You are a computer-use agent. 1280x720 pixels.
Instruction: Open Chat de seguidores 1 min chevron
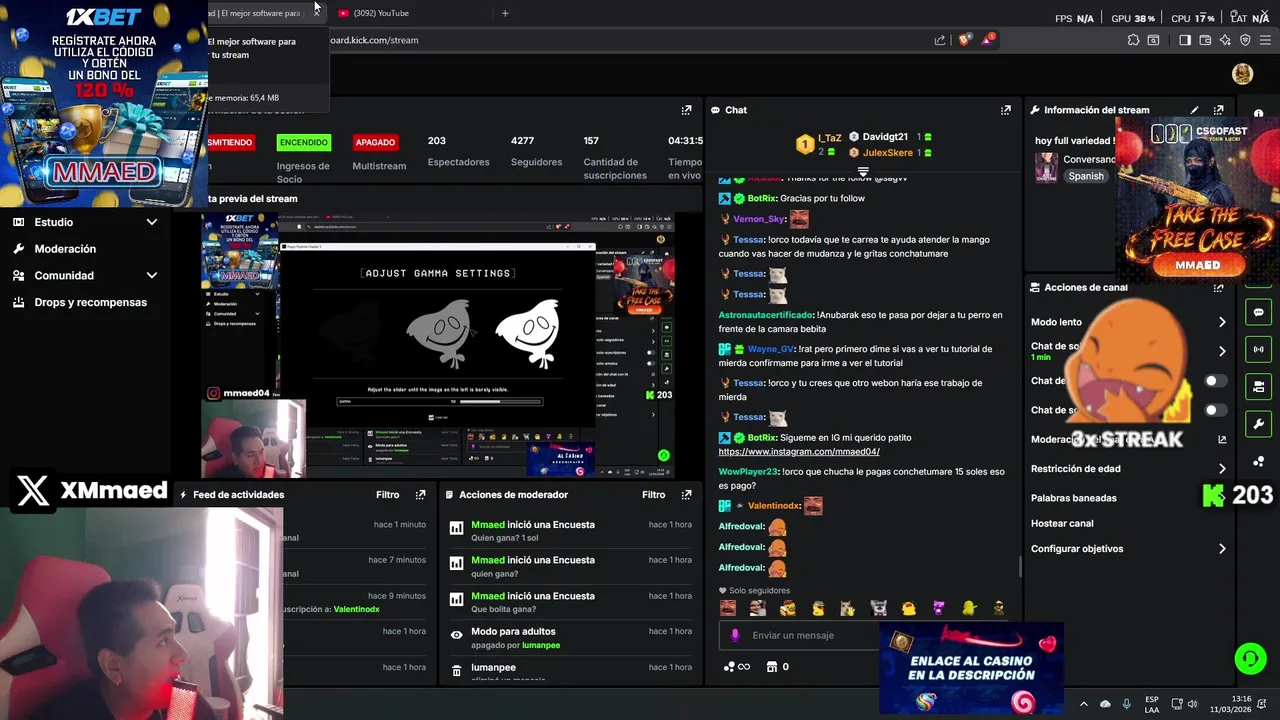1222,351
